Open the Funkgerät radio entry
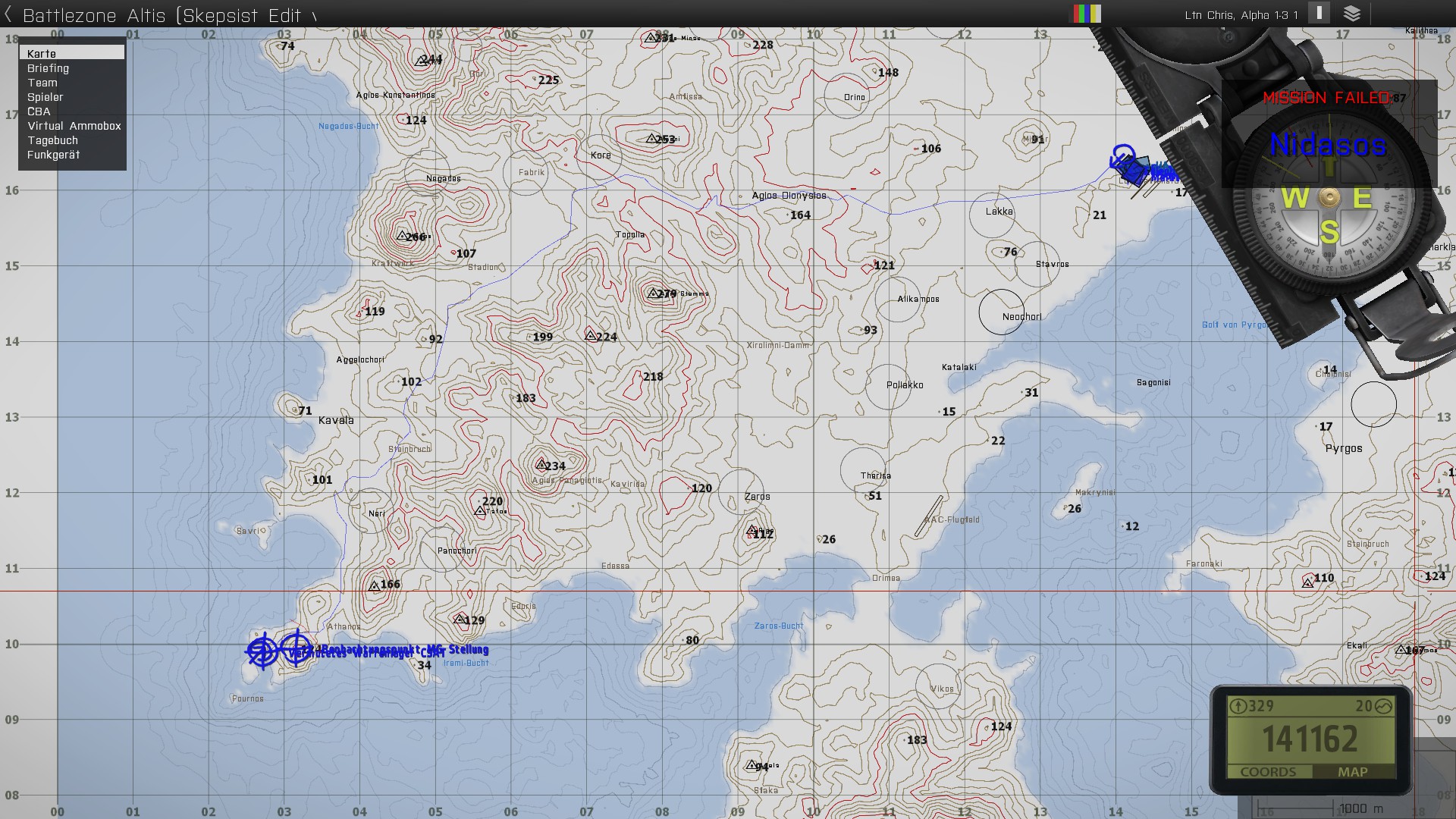1456x819 pixels. click(x=53, y=155)
